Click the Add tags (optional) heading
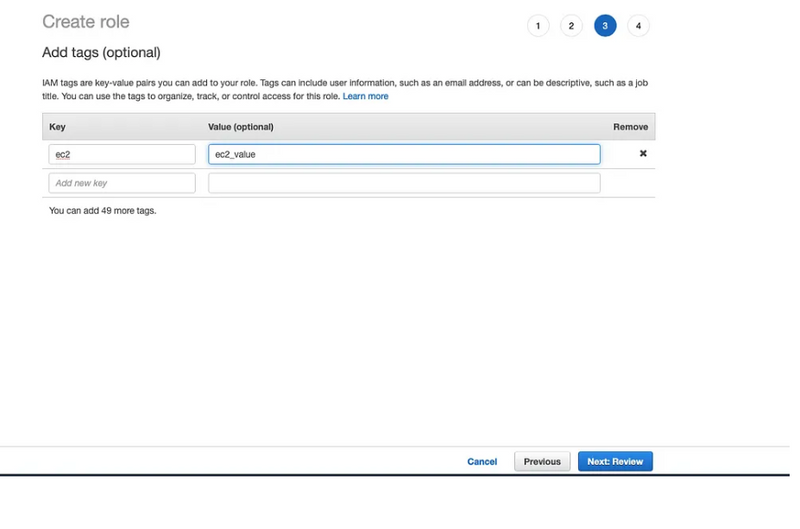Image resolution: width=800 pixels, height=529 pixels. coord(101,52)
